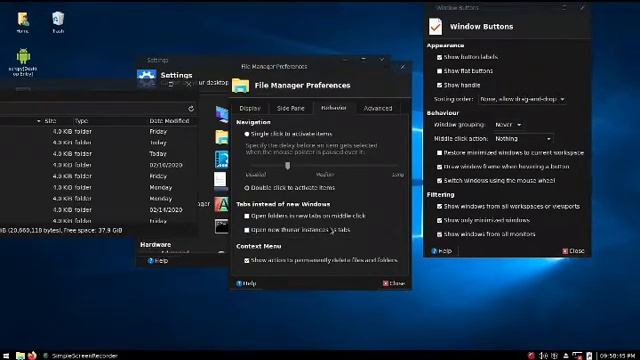Open the volume tray icon
The height and width of the screenshot is (360, 640).
click(x=543, y=356)
